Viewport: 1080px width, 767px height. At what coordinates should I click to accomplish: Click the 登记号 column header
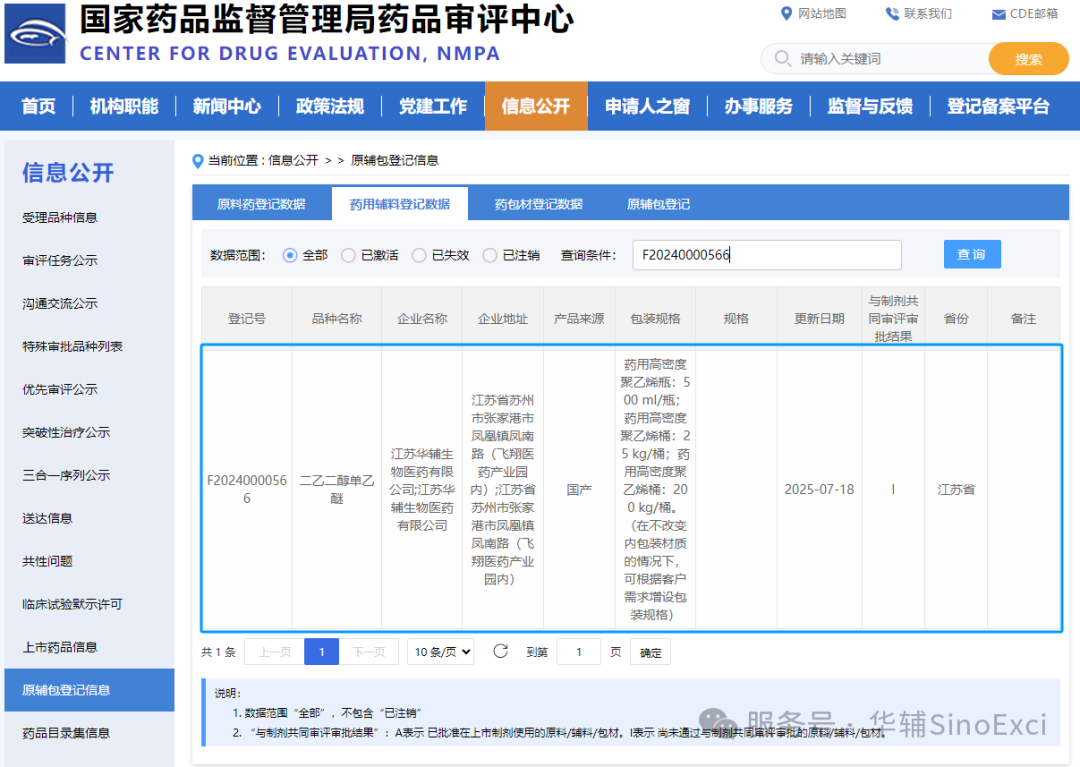click(x=247, y=319)
